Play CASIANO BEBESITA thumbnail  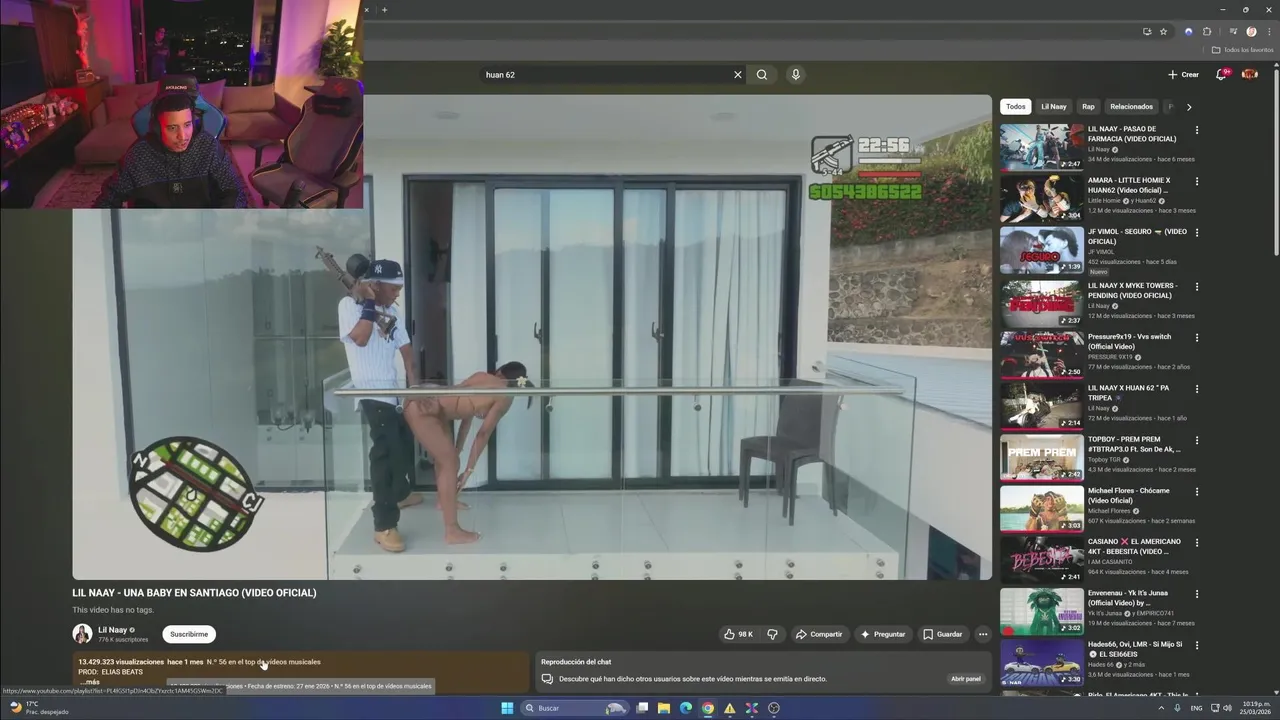1042,560
